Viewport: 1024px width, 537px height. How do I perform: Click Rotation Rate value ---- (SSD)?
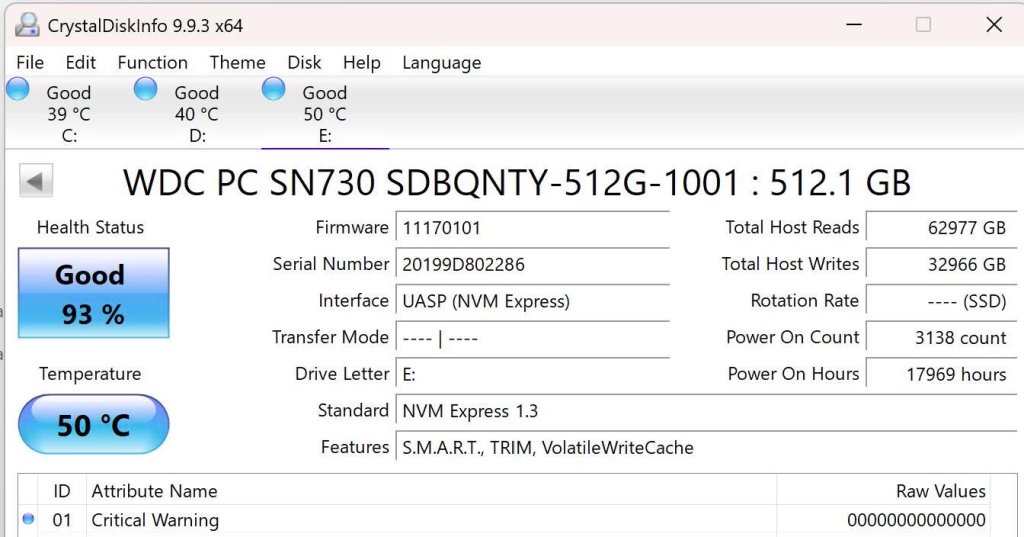941,301
